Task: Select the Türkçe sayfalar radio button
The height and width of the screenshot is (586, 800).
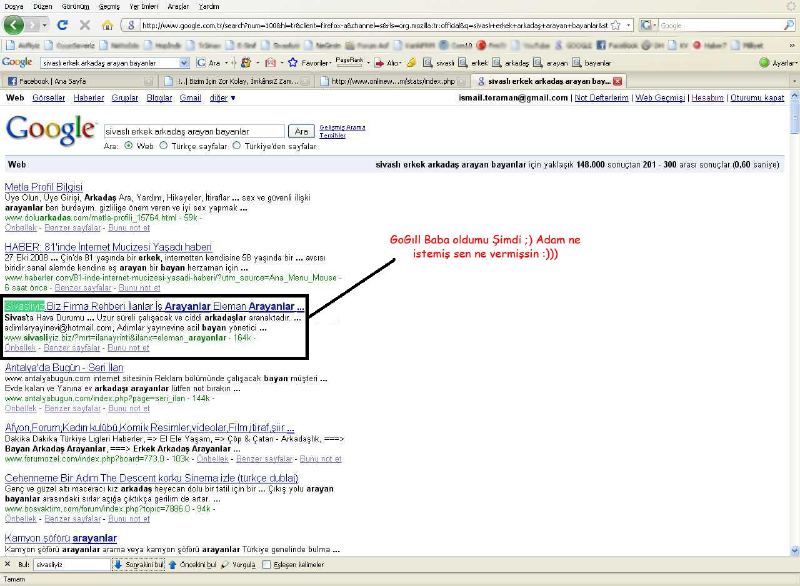Action: coord(163,145)
